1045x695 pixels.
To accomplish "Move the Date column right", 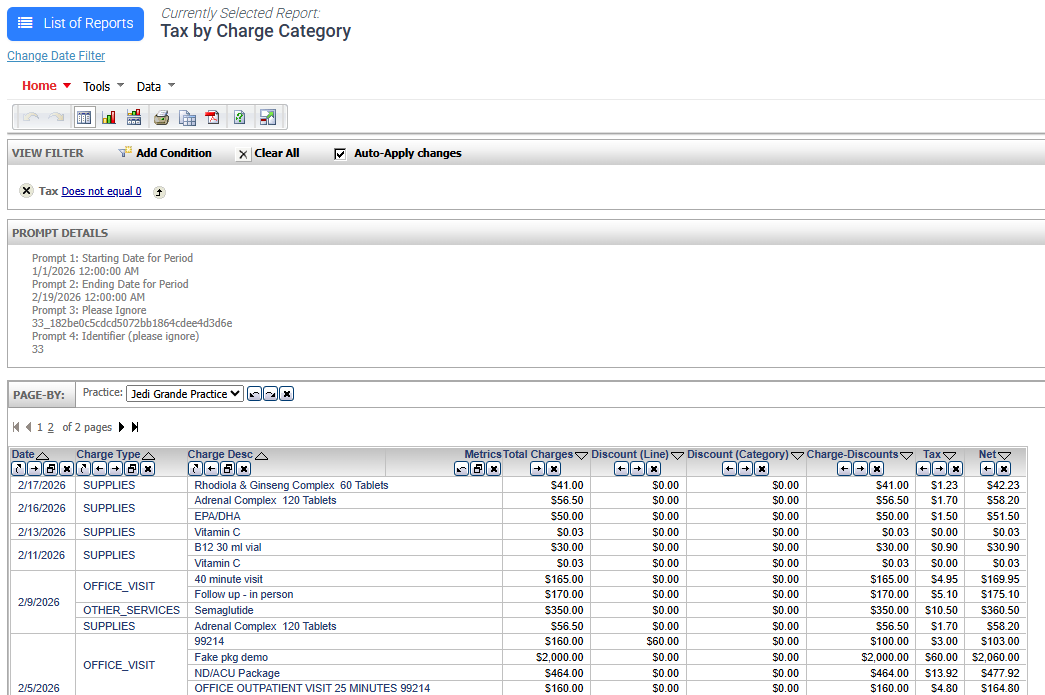I will [34, 468].
